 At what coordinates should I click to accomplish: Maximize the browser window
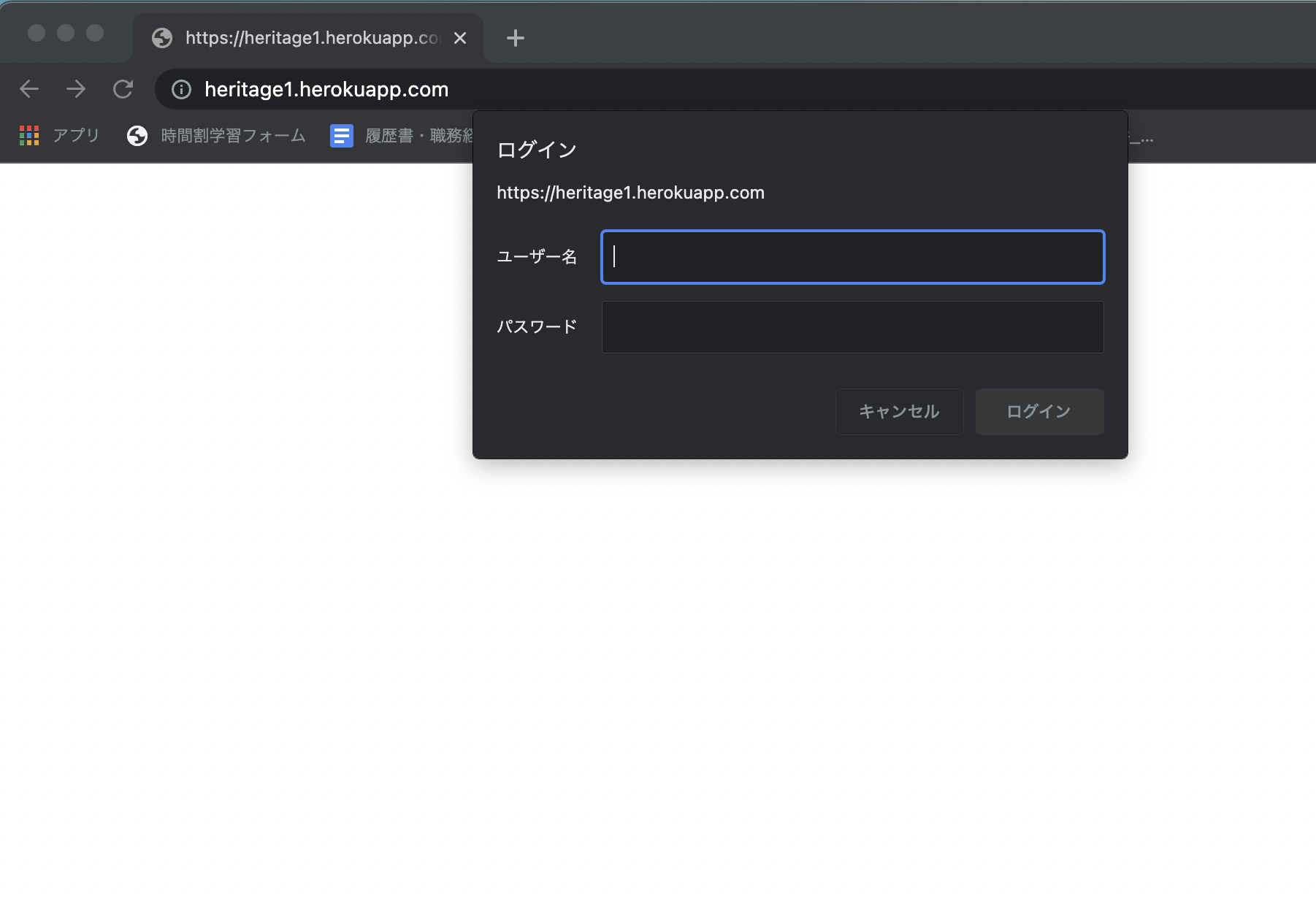coord(95,33)
